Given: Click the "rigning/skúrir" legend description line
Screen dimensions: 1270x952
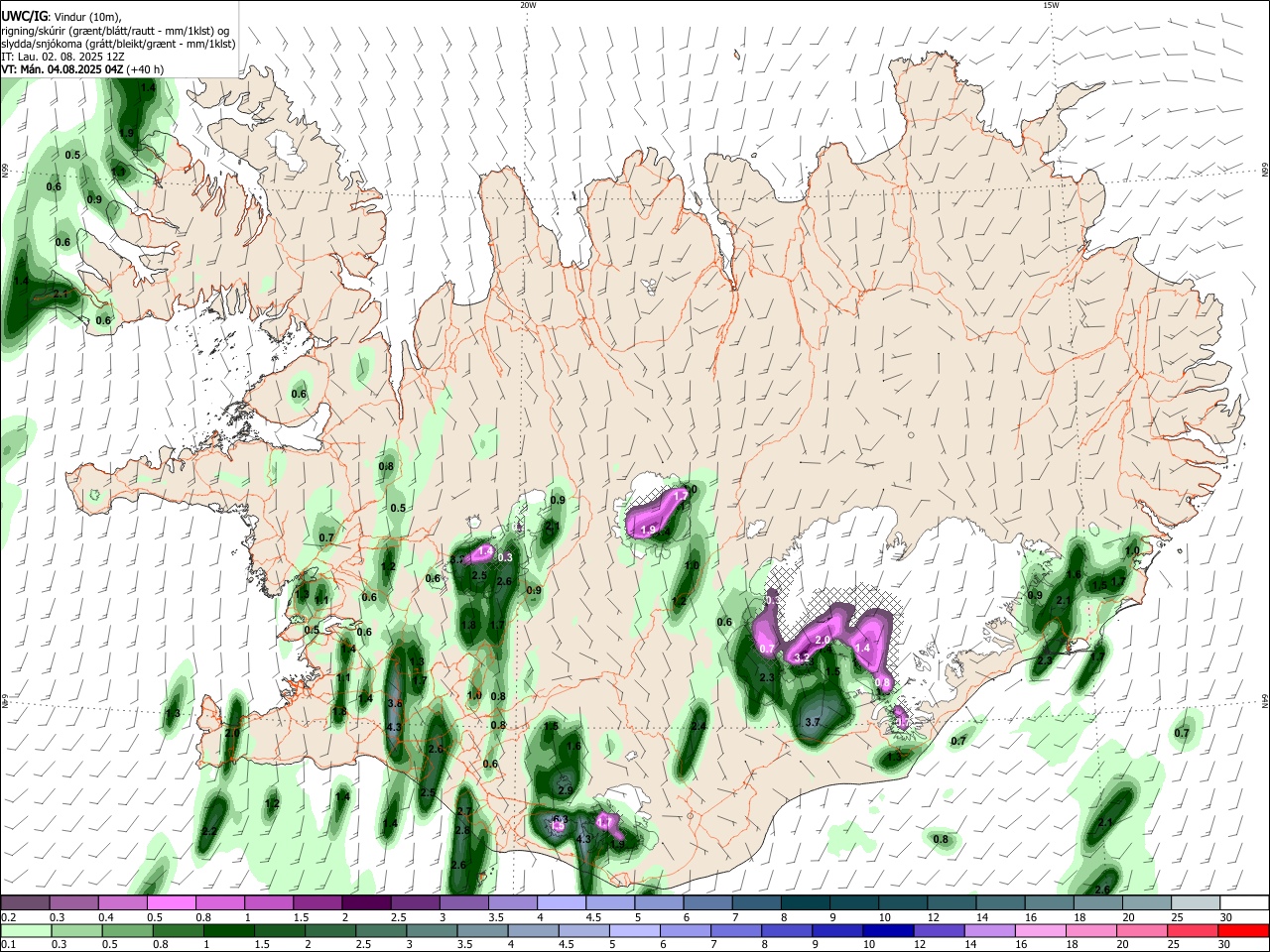Looking at the screenshot, I should [x=115, y=30].
